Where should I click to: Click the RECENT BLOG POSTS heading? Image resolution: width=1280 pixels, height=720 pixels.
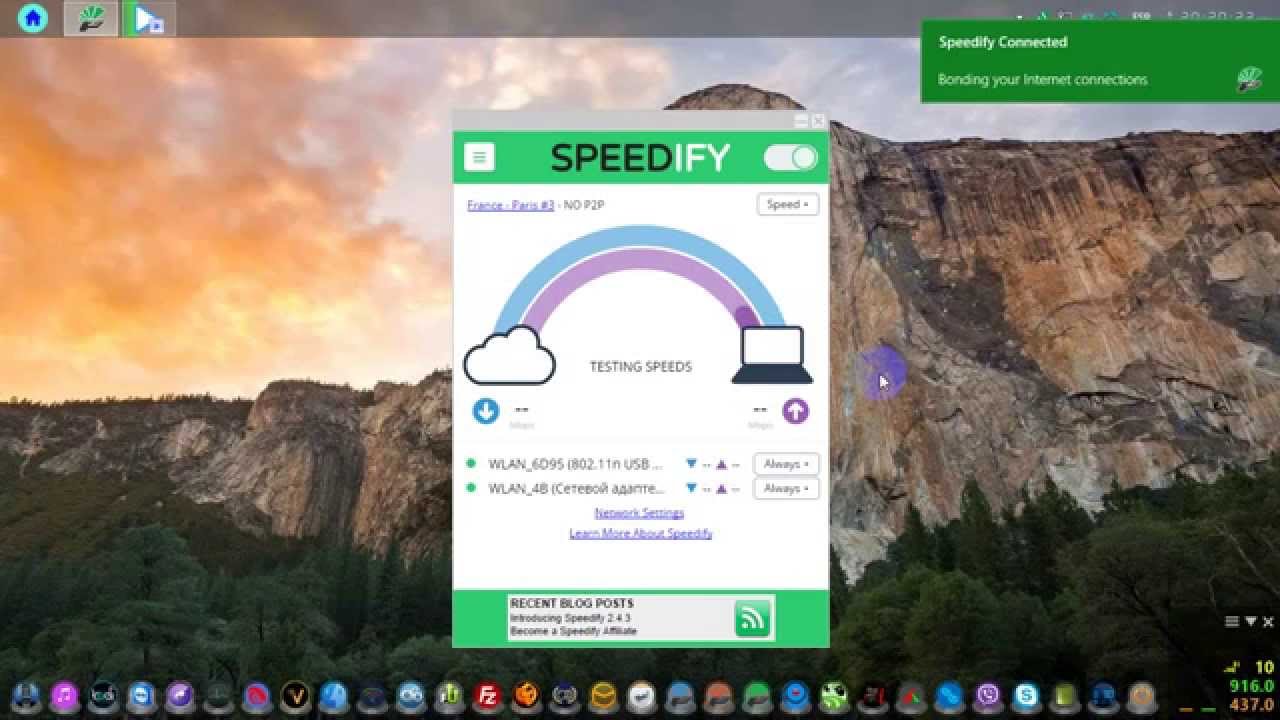pyautogui.click(x=571, y=603)
